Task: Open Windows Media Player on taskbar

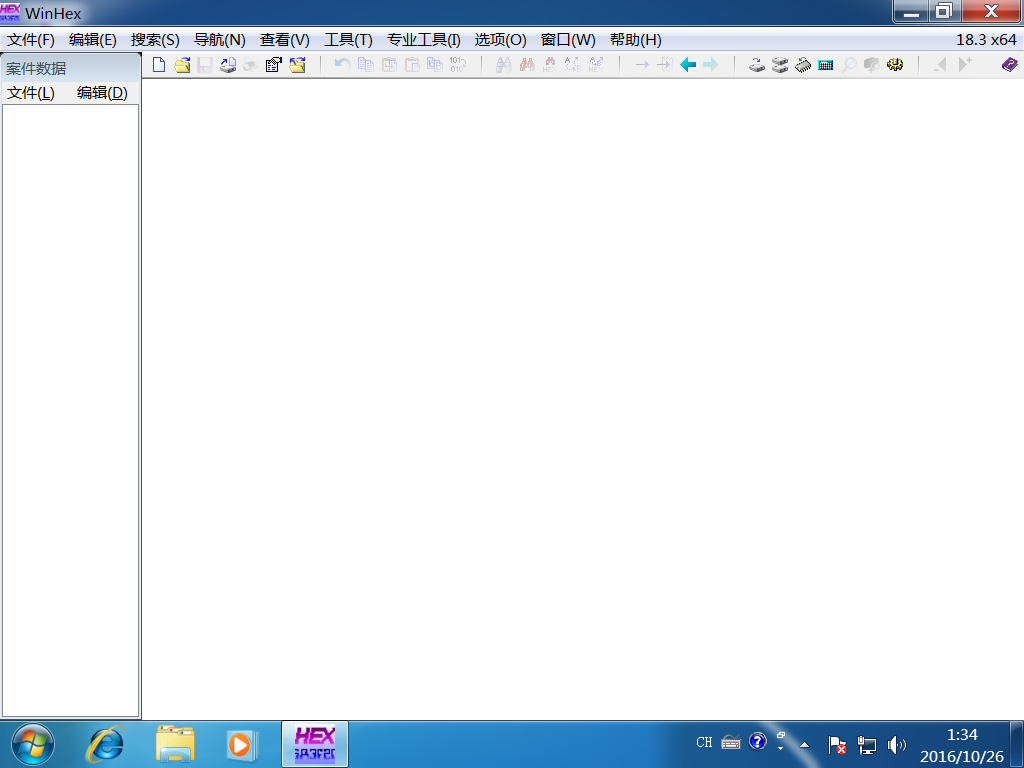Action: click(242, 744)
